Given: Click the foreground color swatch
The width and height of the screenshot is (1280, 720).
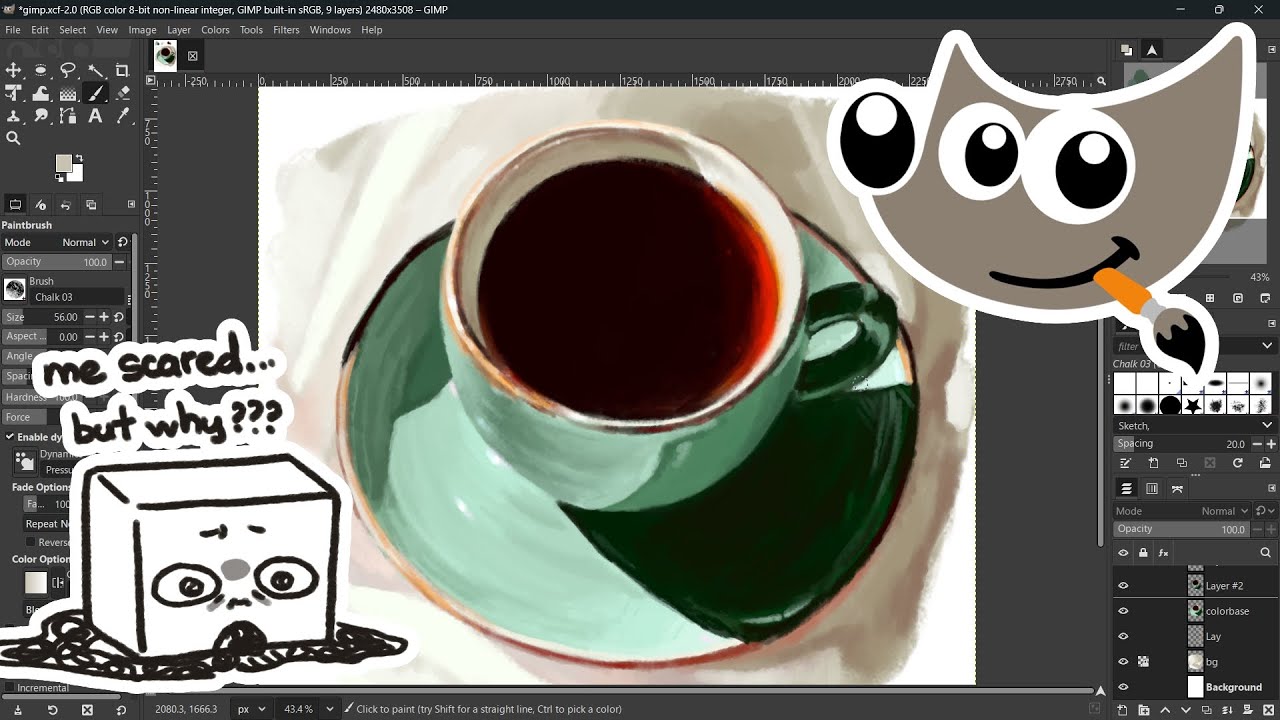Looking at the screenshot, I should pyautogui.click(x=63, y=163).
